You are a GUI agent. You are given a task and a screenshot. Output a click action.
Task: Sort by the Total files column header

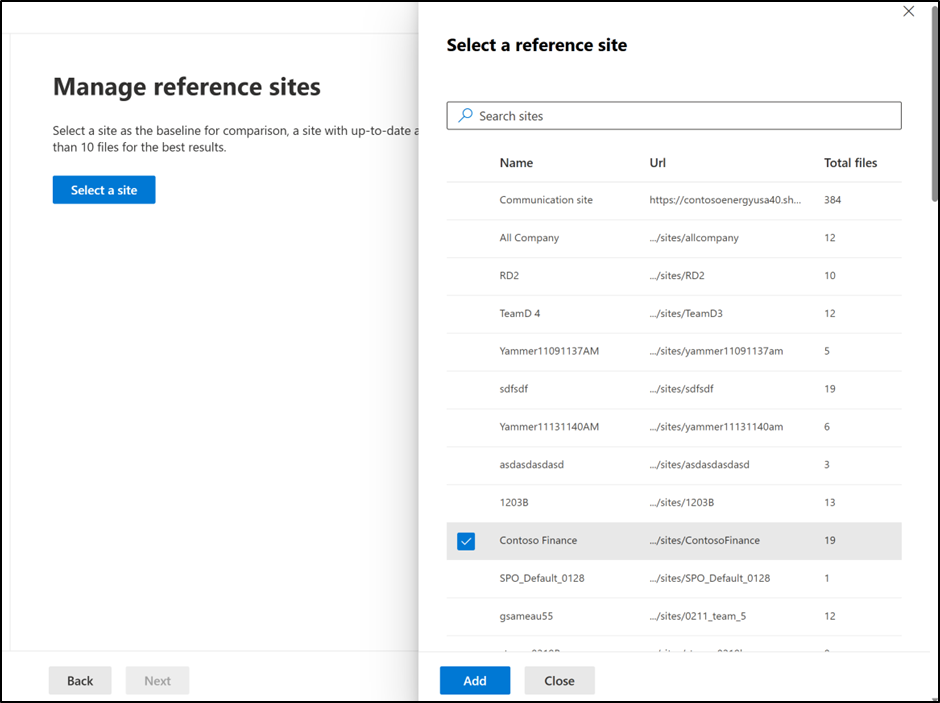coord(850,163)
